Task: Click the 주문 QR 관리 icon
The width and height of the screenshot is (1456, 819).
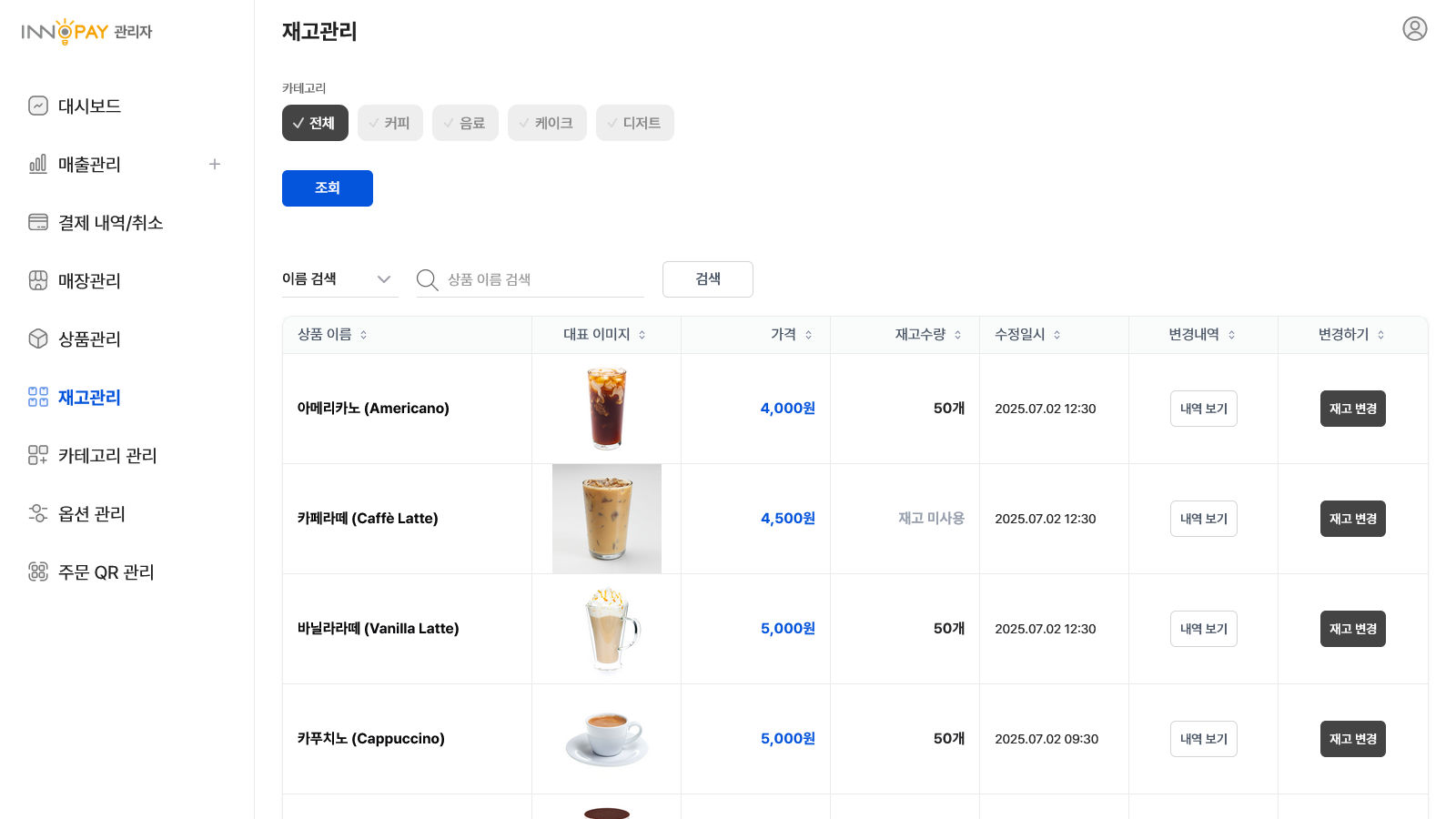Action: pos(38,572)
